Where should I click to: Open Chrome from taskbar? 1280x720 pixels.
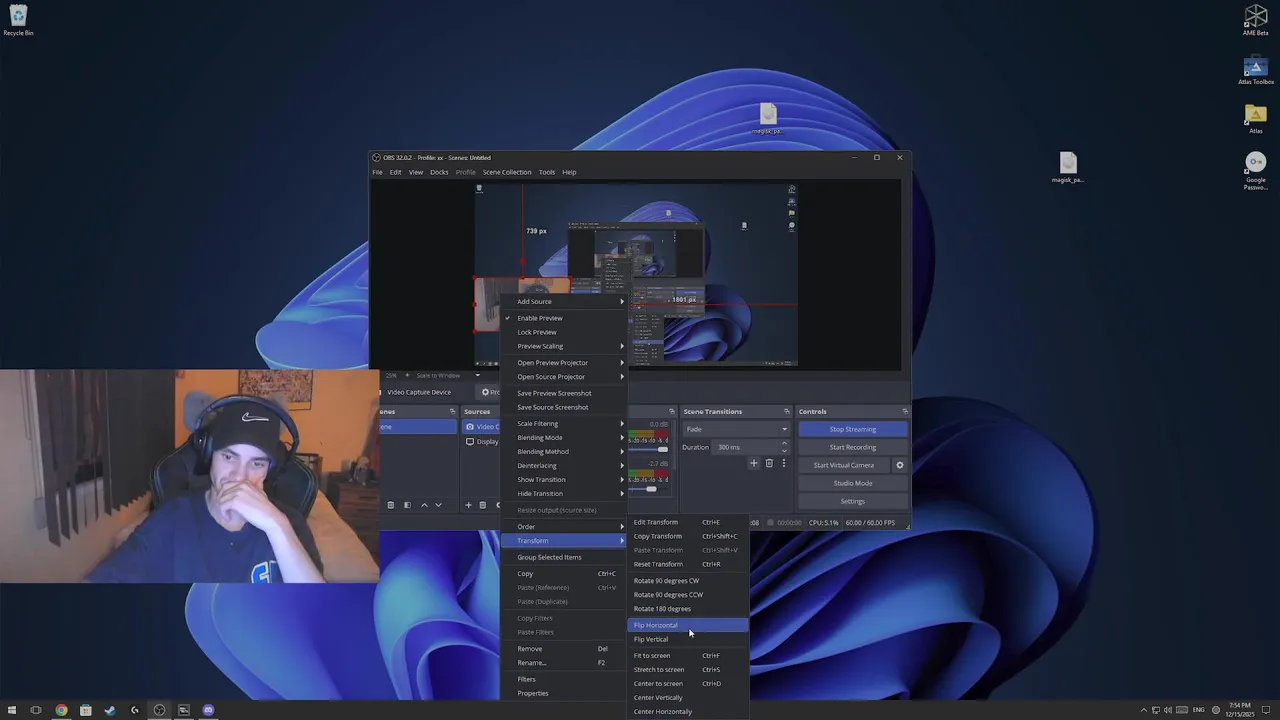pos(61,710)
